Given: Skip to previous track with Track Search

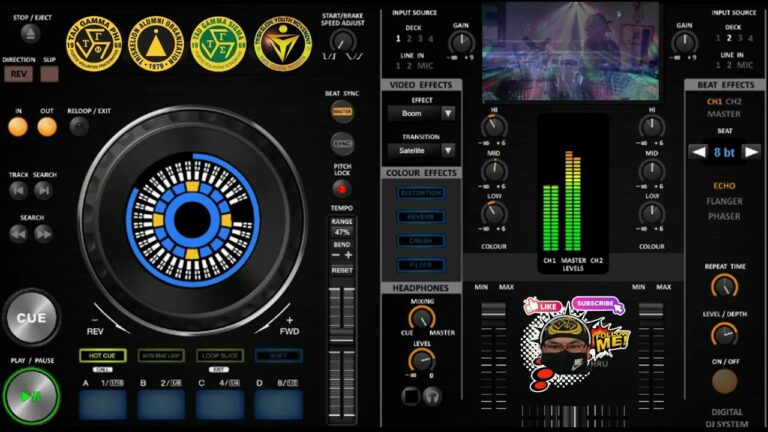Looking at the screenshot, I should [x=18, y=191].
